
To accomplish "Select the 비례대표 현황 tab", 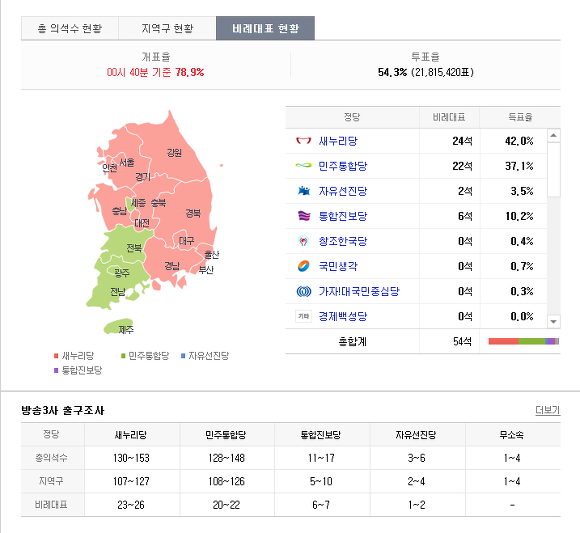I will pyautogui.click(x=265, y=28).
